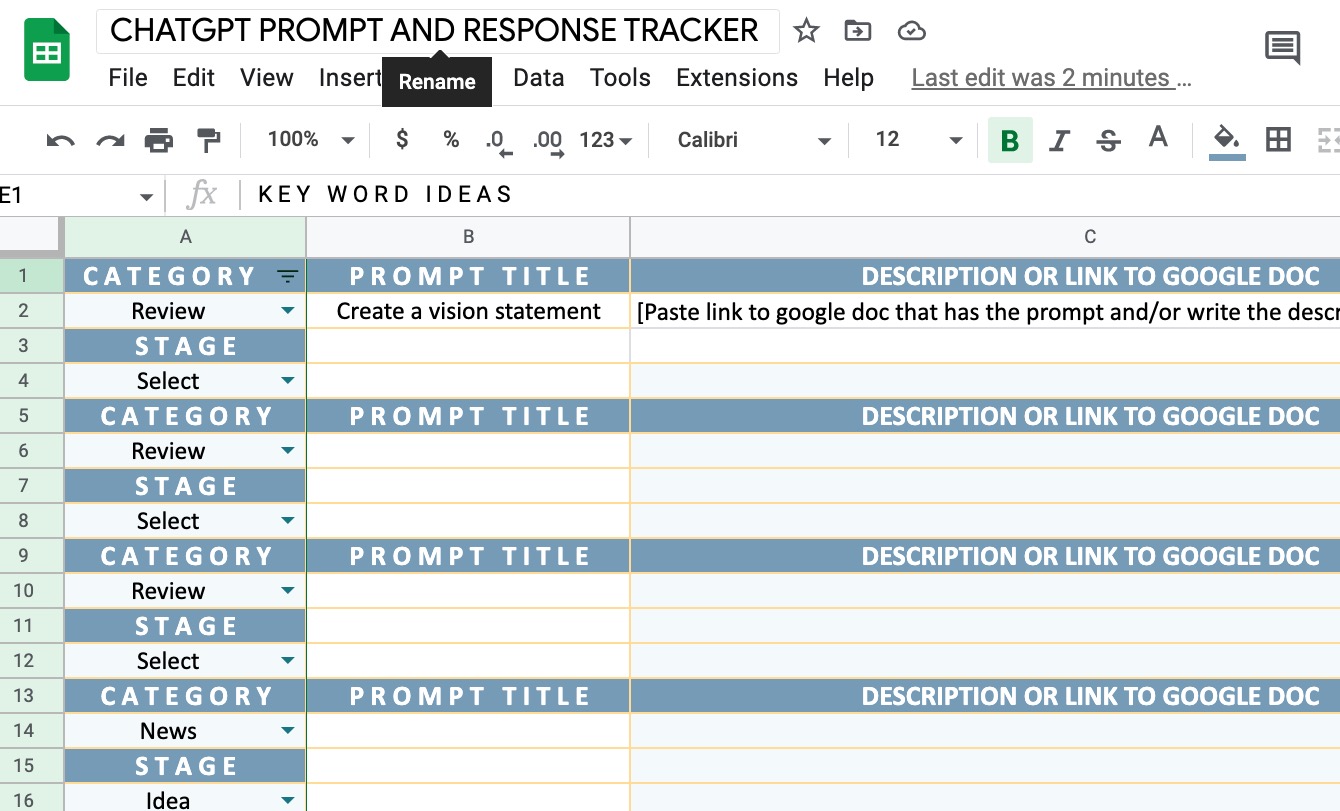
Task: Open the Review dropdown in cell A2
Action: pos(288,311)
